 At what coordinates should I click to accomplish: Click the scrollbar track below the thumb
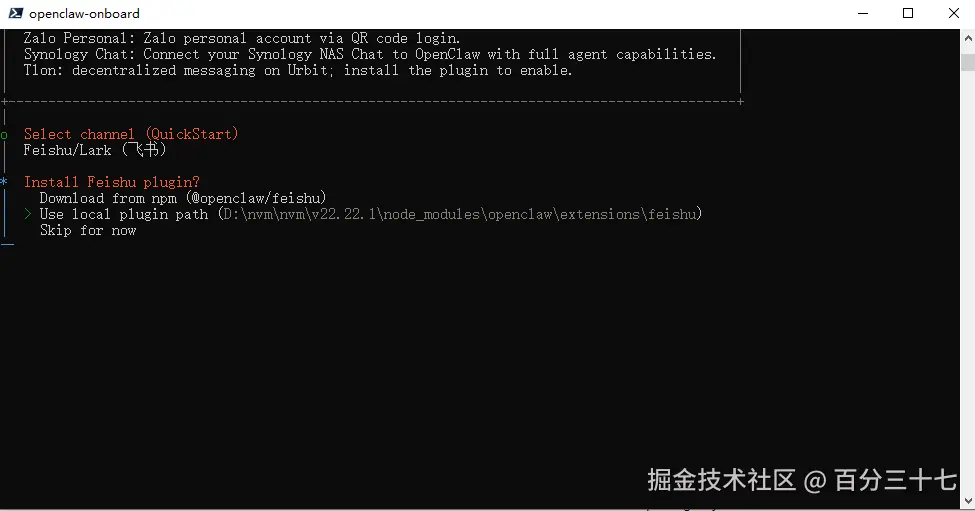click(967, 300)
